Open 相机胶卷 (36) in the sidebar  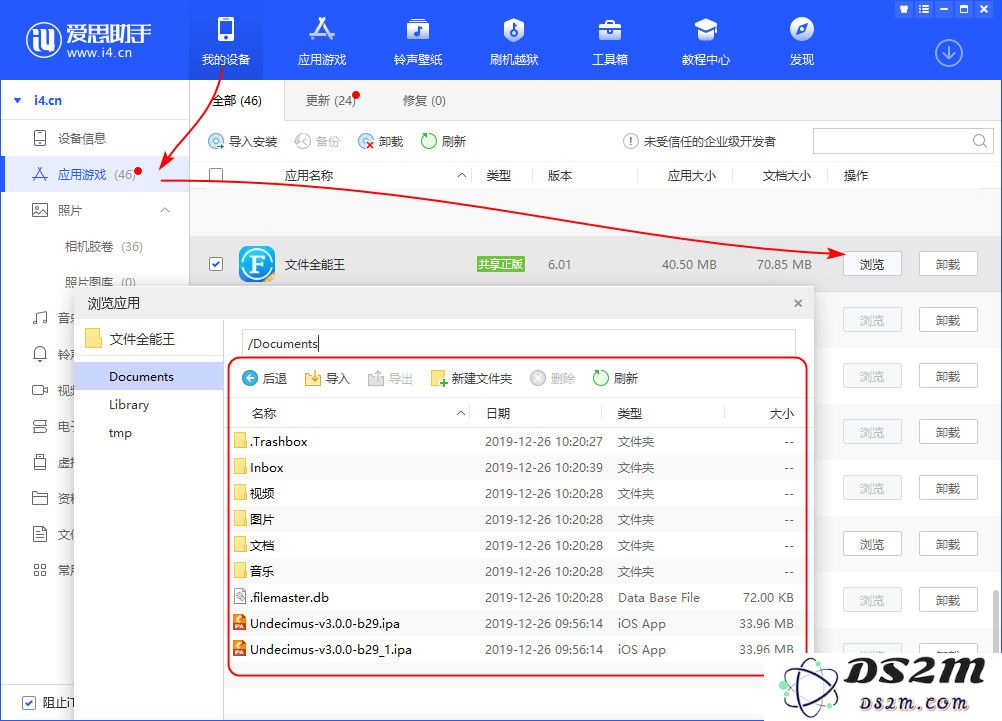(104, 247)
